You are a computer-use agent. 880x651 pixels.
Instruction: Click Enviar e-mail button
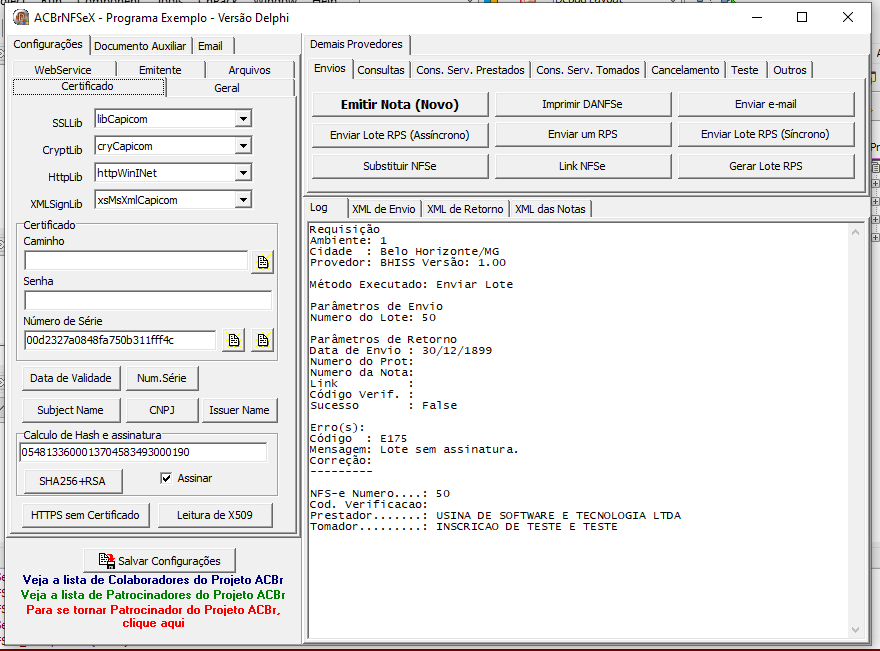point(766,104)
